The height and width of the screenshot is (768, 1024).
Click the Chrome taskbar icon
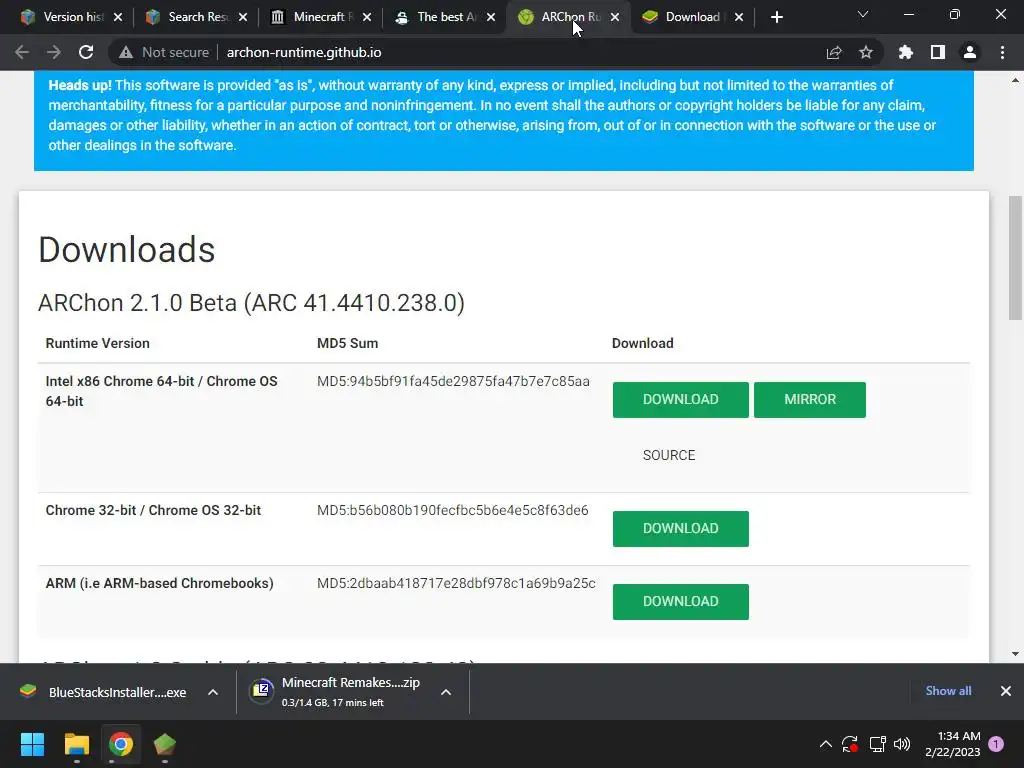pos(121,744)
